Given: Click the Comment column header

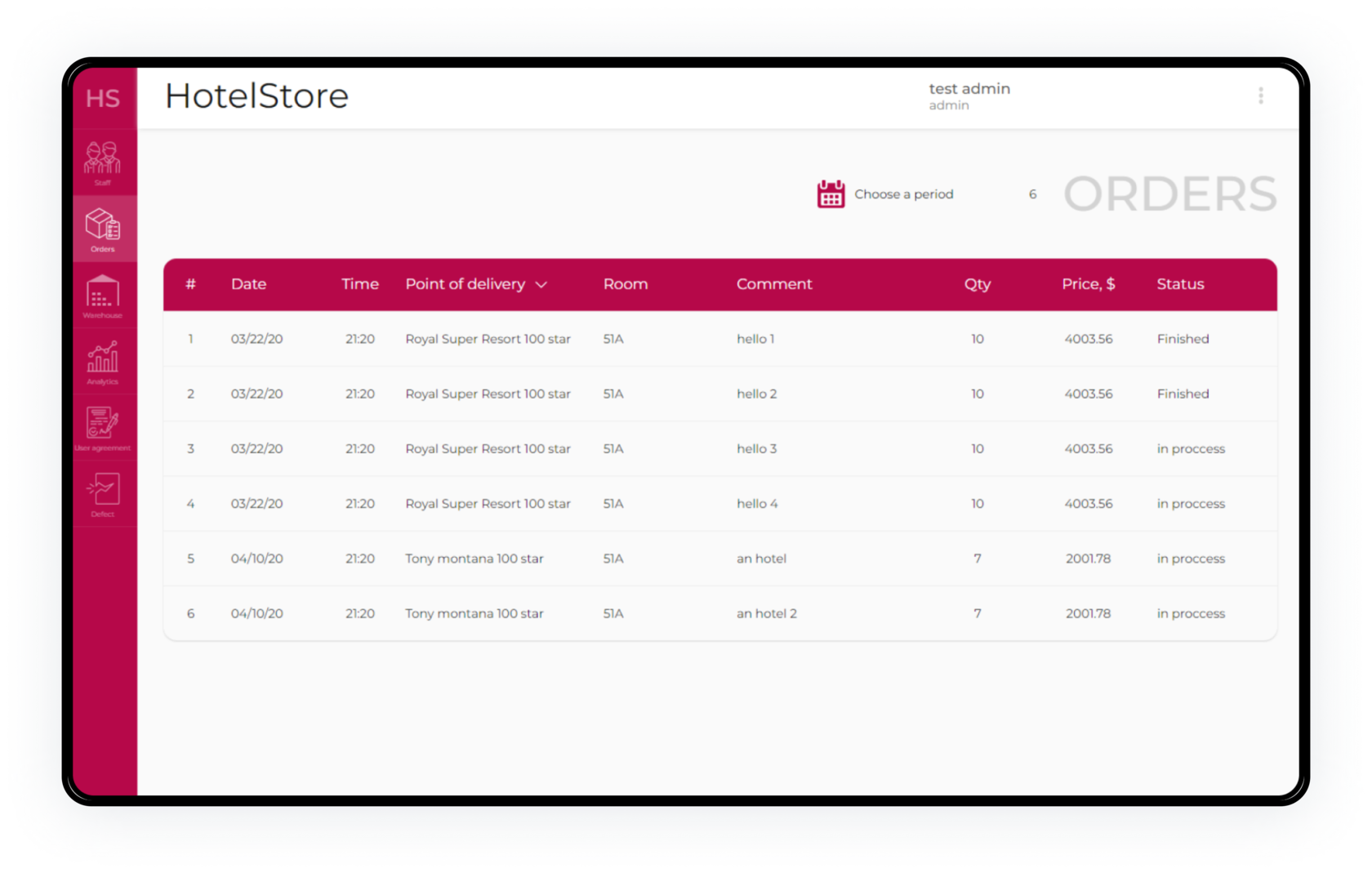Looking at the screenshot, I should (774, 284).
